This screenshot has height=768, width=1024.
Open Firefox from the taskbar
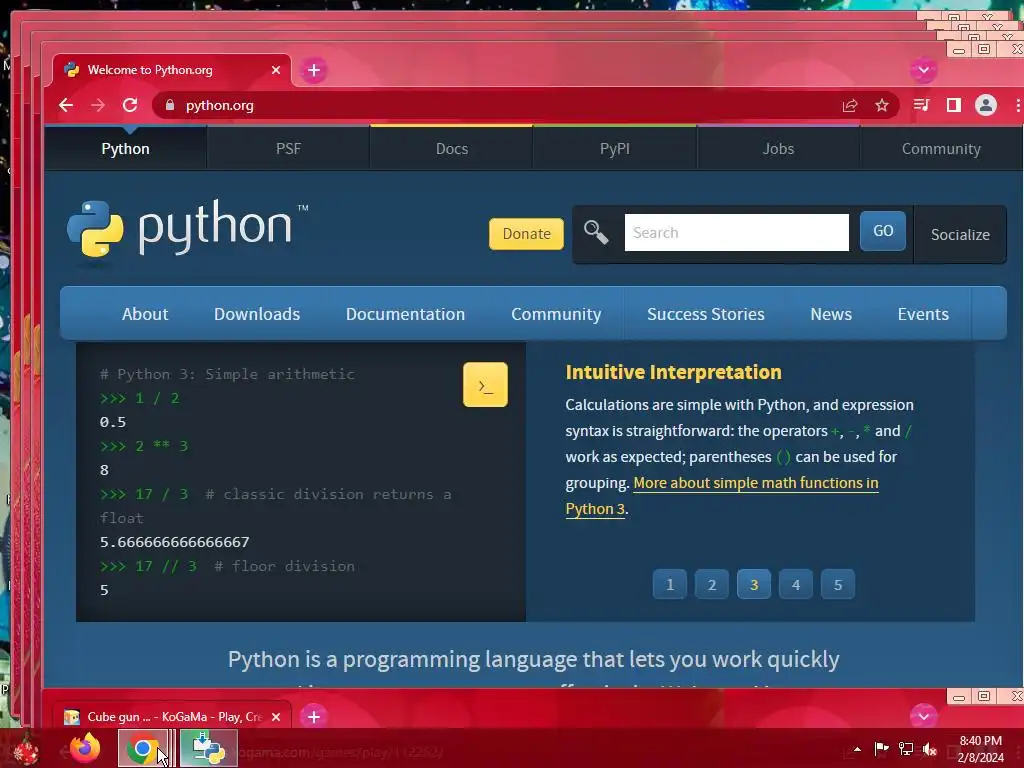[85, 748]
